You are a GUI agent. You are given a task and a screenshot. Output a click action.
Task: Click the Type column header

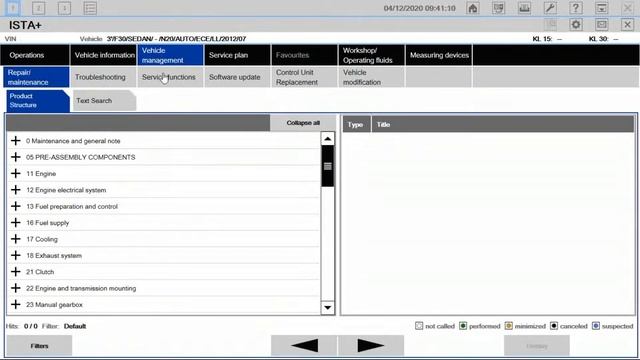tap(356, 124)
